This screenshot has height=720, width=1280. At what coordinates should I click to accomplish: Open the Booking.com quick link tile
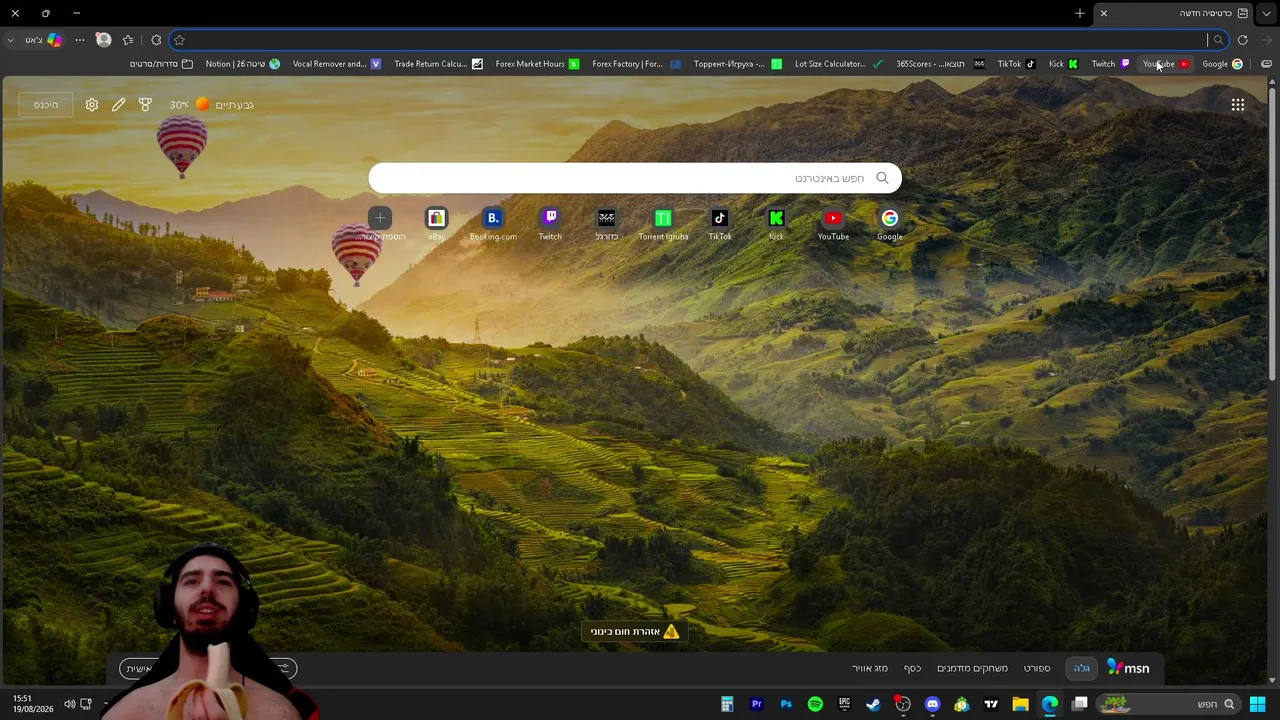coord(493,225)
